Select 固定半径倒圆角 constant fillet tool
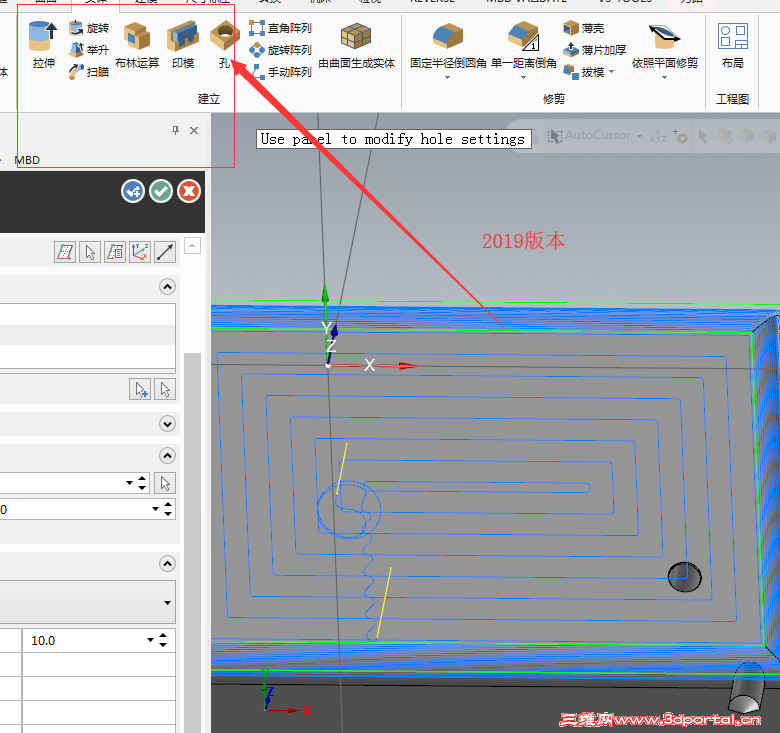This screenshot has height=733, width=780. [x=448, y=44]
